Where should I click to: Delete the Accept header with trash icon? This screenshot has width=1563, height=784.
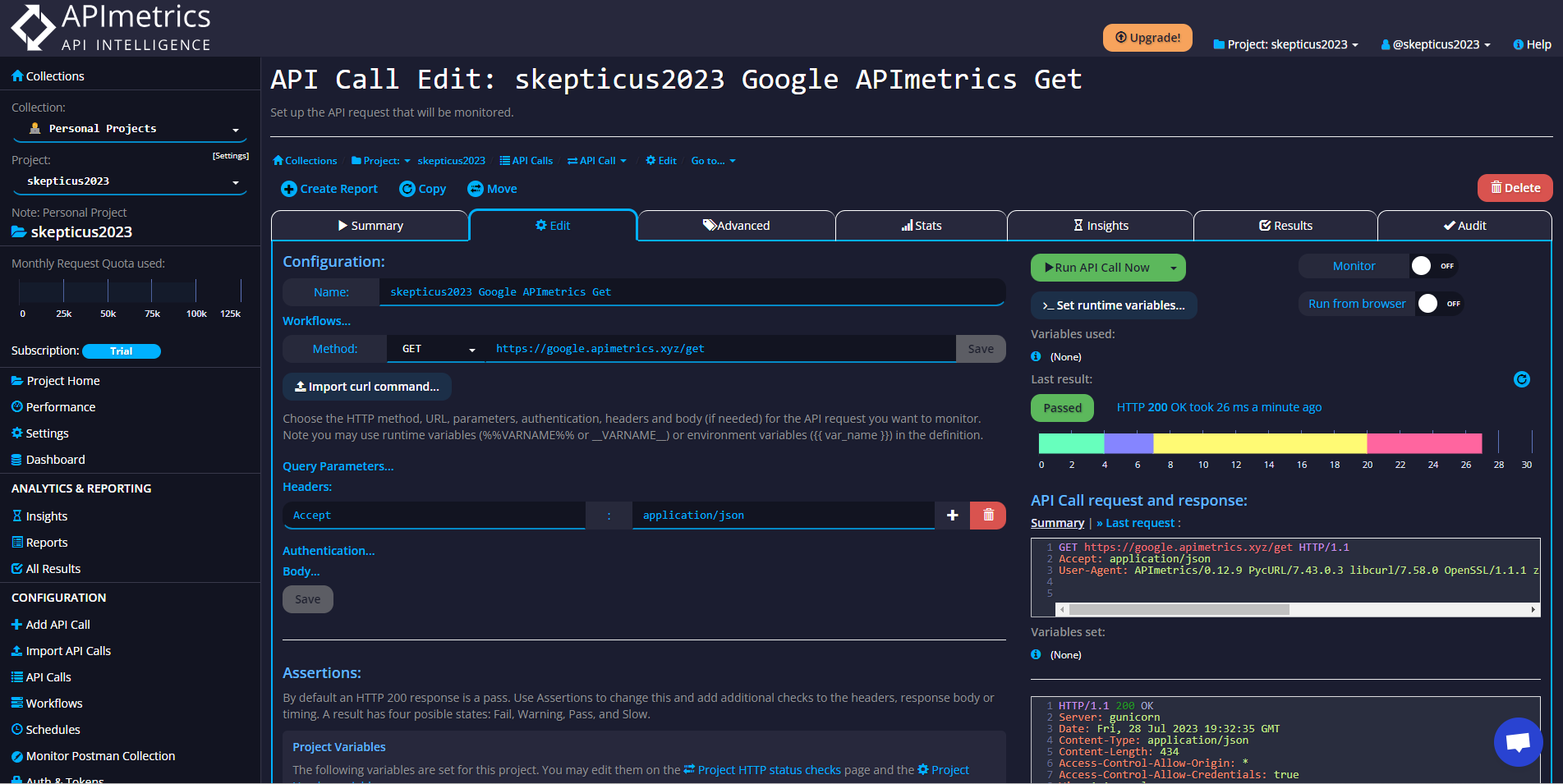point(988,516)
